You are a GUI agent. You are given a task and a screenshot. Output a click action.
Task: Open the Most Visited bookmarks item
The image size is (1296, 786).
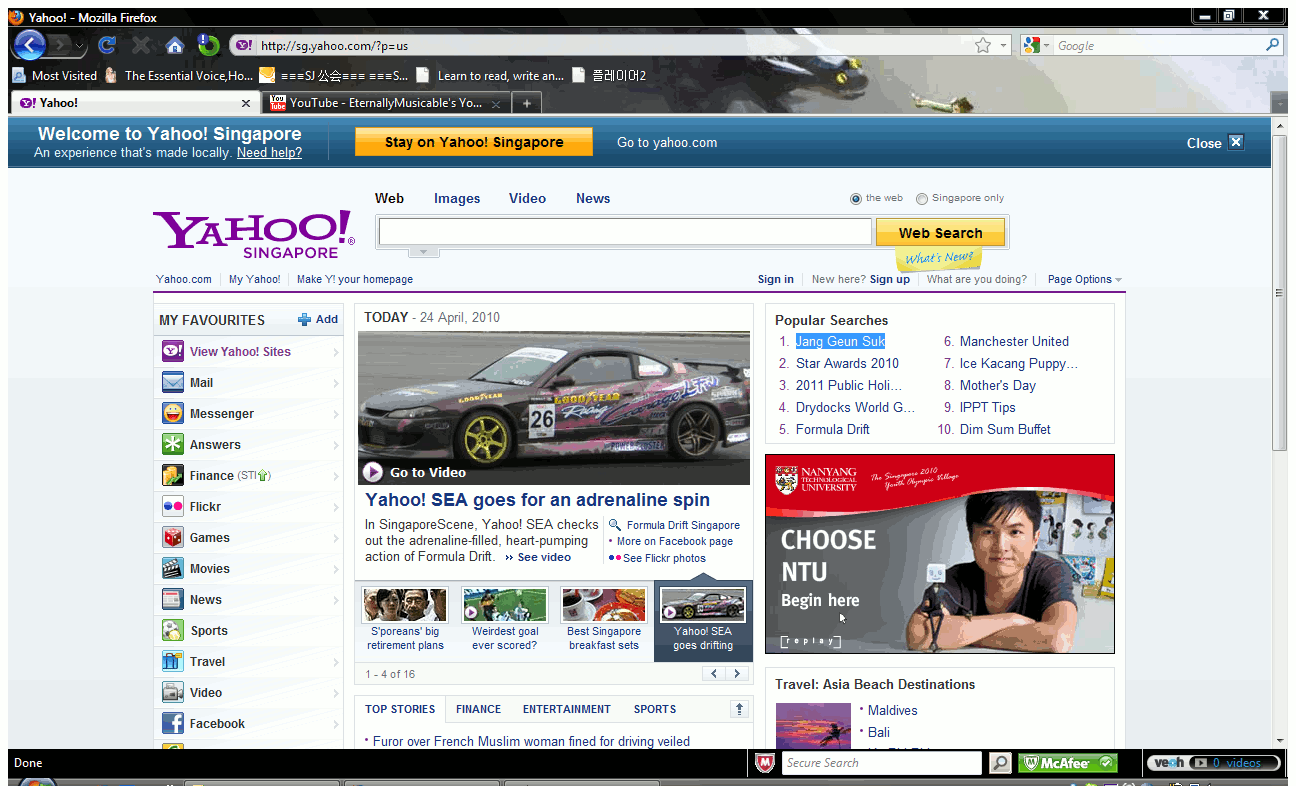coord(54,75)
